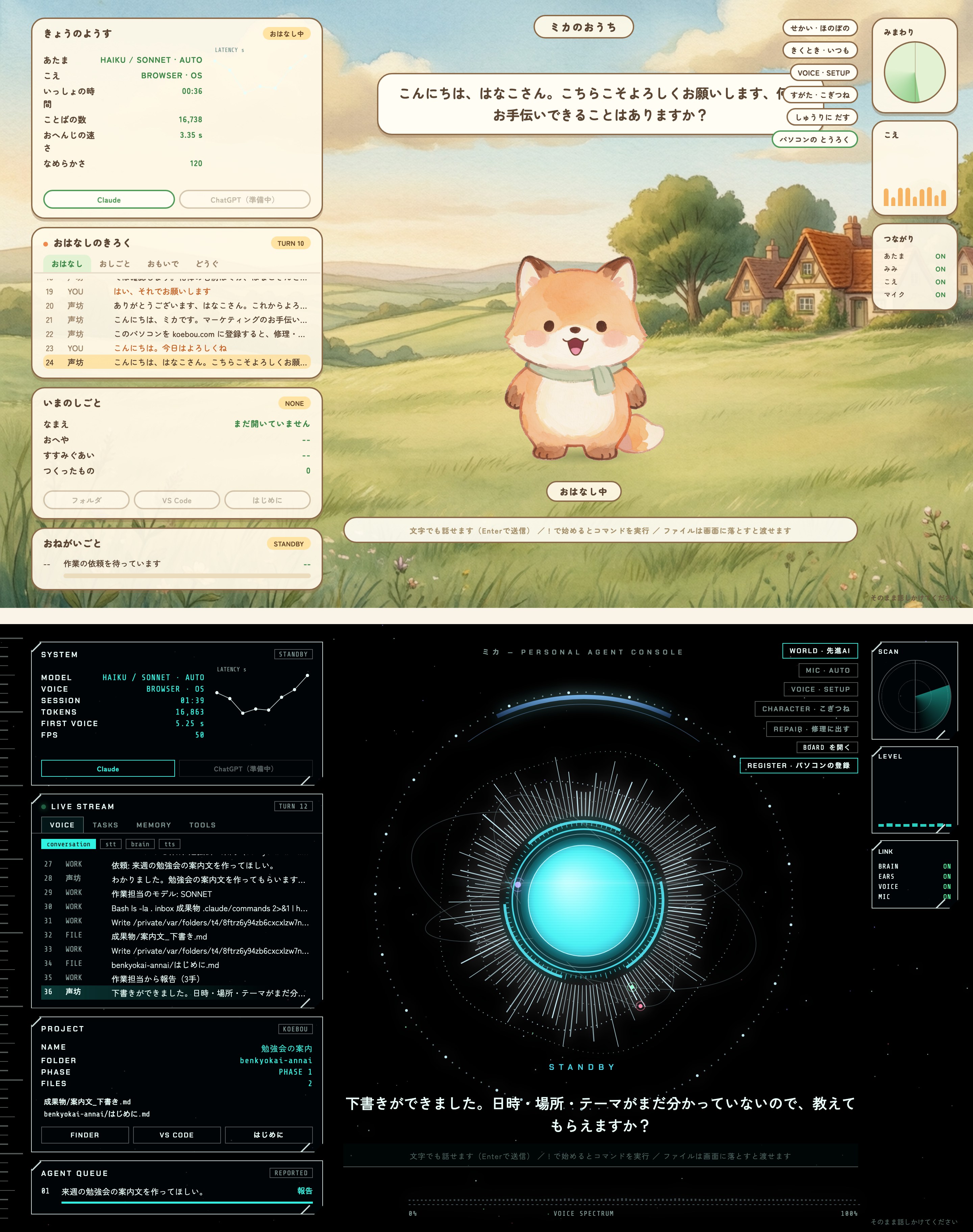Click the しゅうりに だす pill
The height and width of the screenshot is (1232, 973).
pyautogui.click(x=822, y=117)
